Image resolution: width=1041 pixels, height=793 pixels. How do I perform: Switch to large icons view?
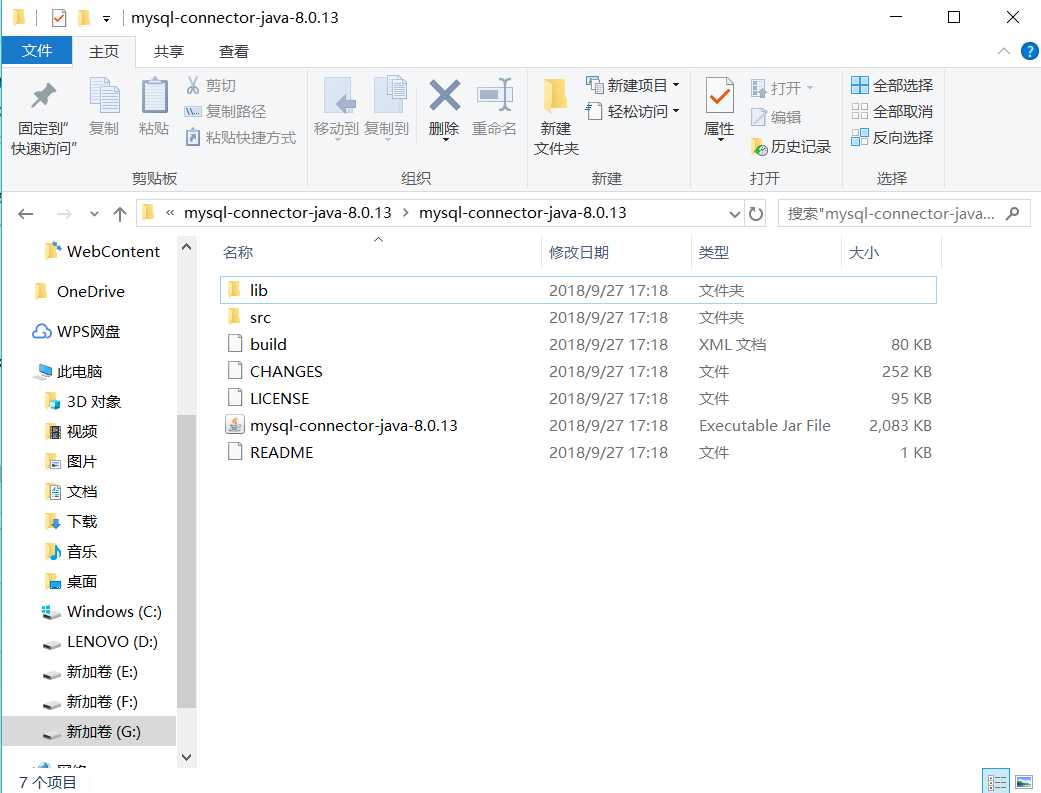[x=1024, y=782]
